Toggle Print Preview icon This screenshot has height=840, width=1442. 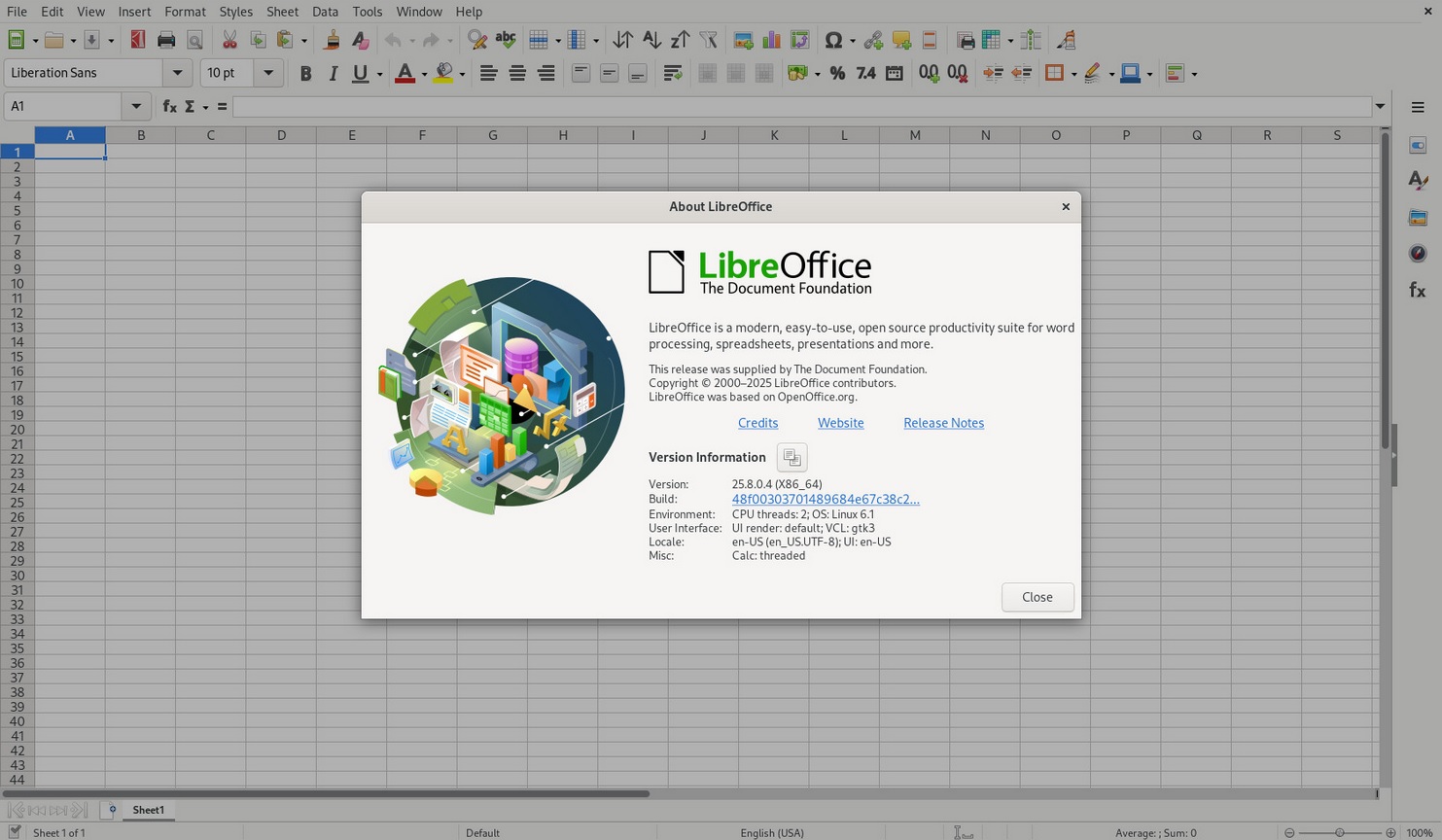194,40
